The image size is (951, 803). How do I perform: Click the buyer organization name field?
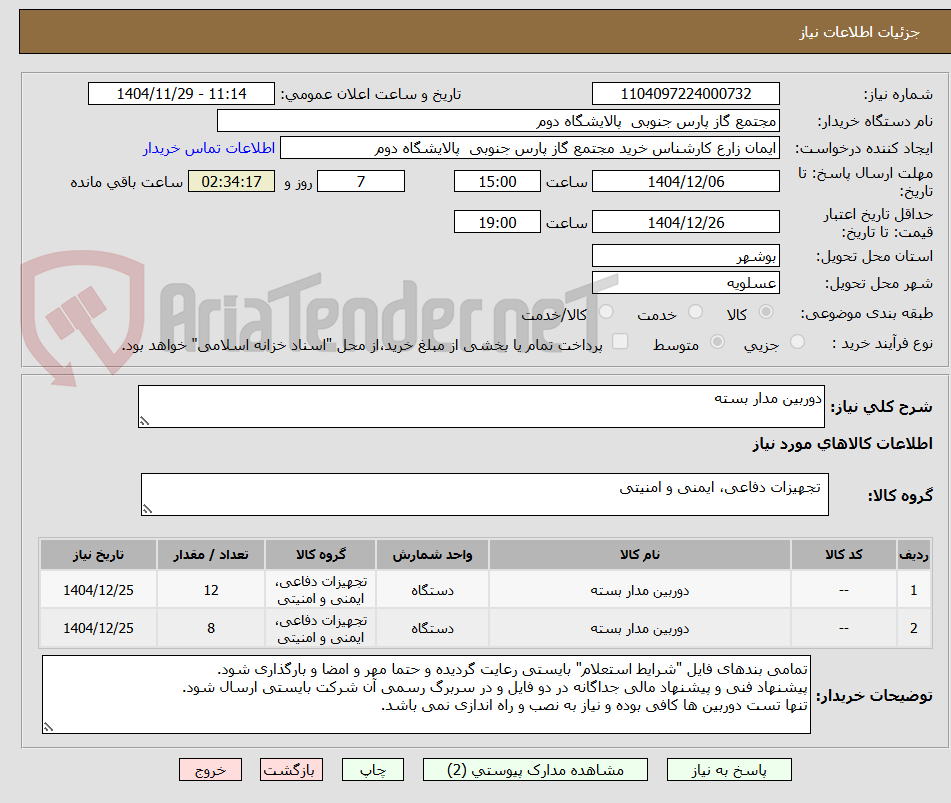point(498,121)
